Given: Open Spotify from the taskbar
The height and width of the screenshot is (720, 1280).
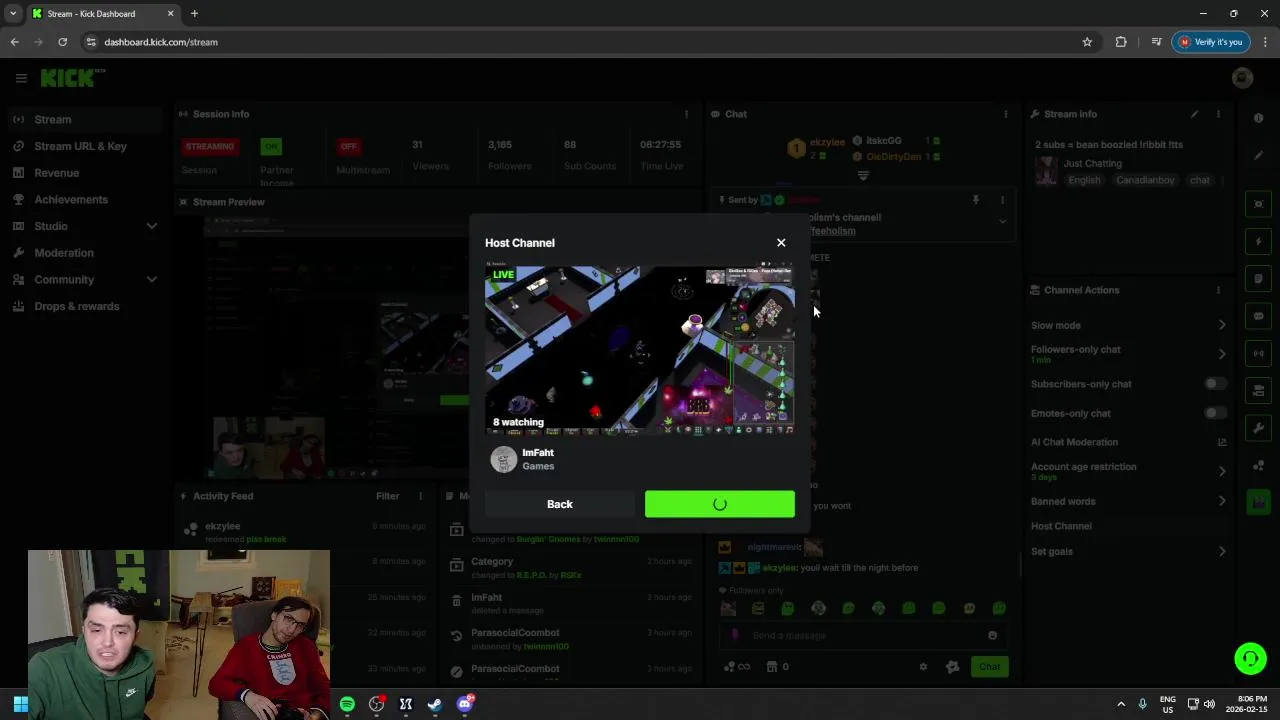Looking at the screenshot, I should (347, 704).
